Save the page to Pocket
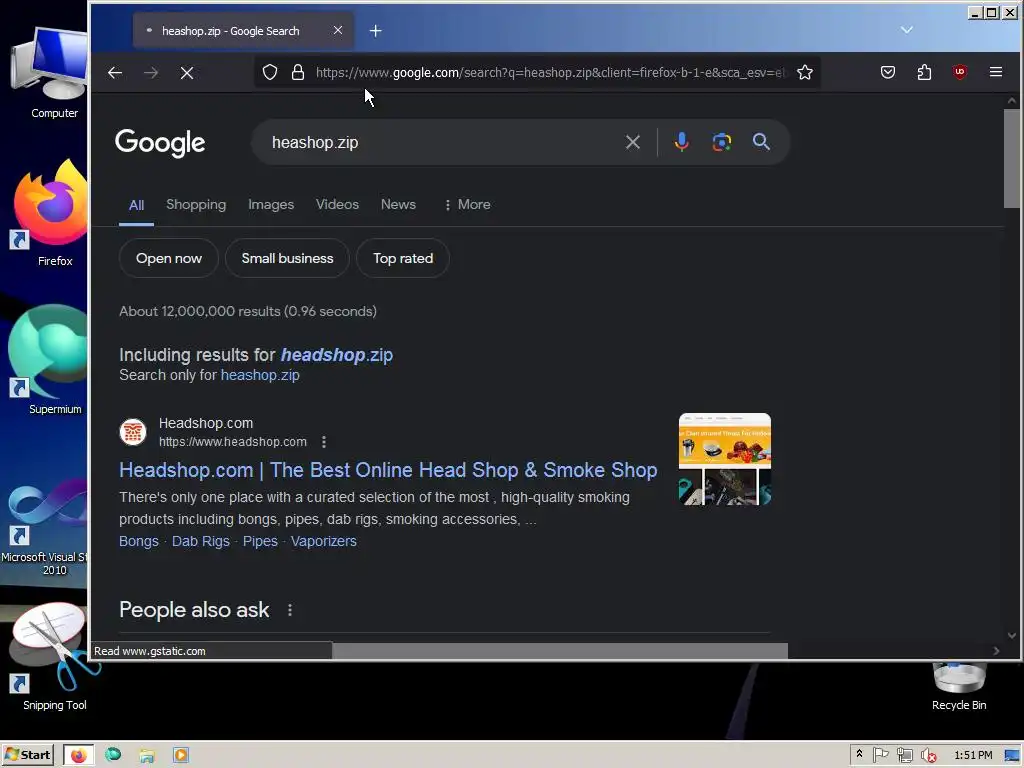This screenshot has width=1024, height=768. [888, 72]
